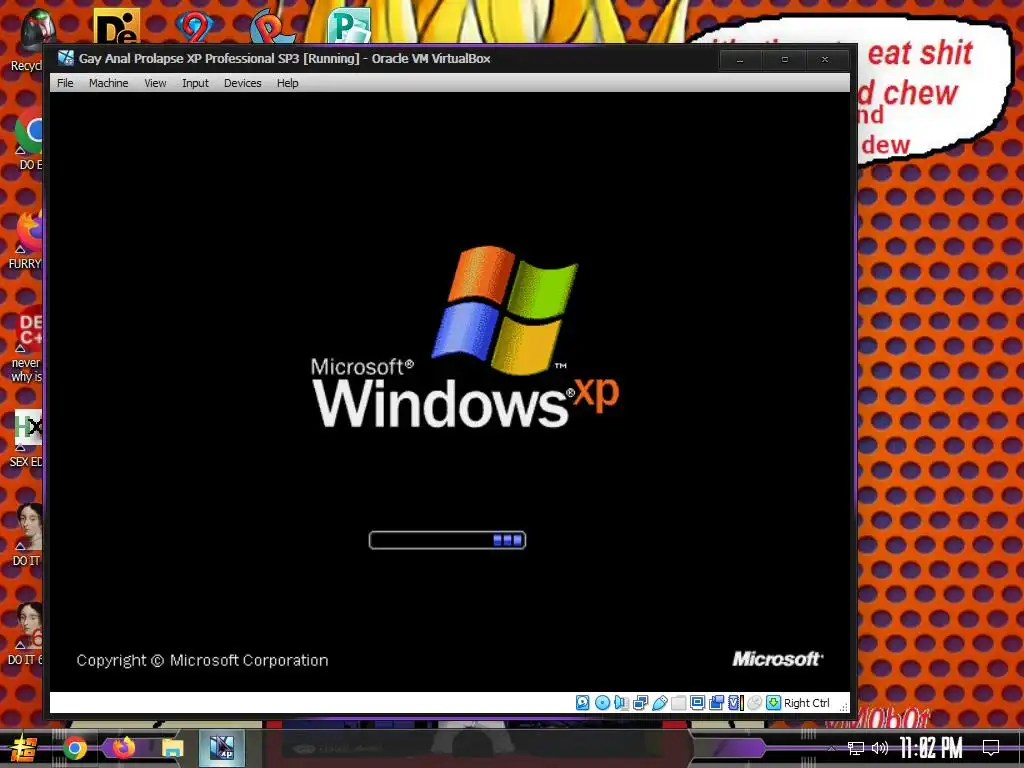Select the Publisher desktop icon at the top
Screen dimensions: 1024x768
[349, 26]
